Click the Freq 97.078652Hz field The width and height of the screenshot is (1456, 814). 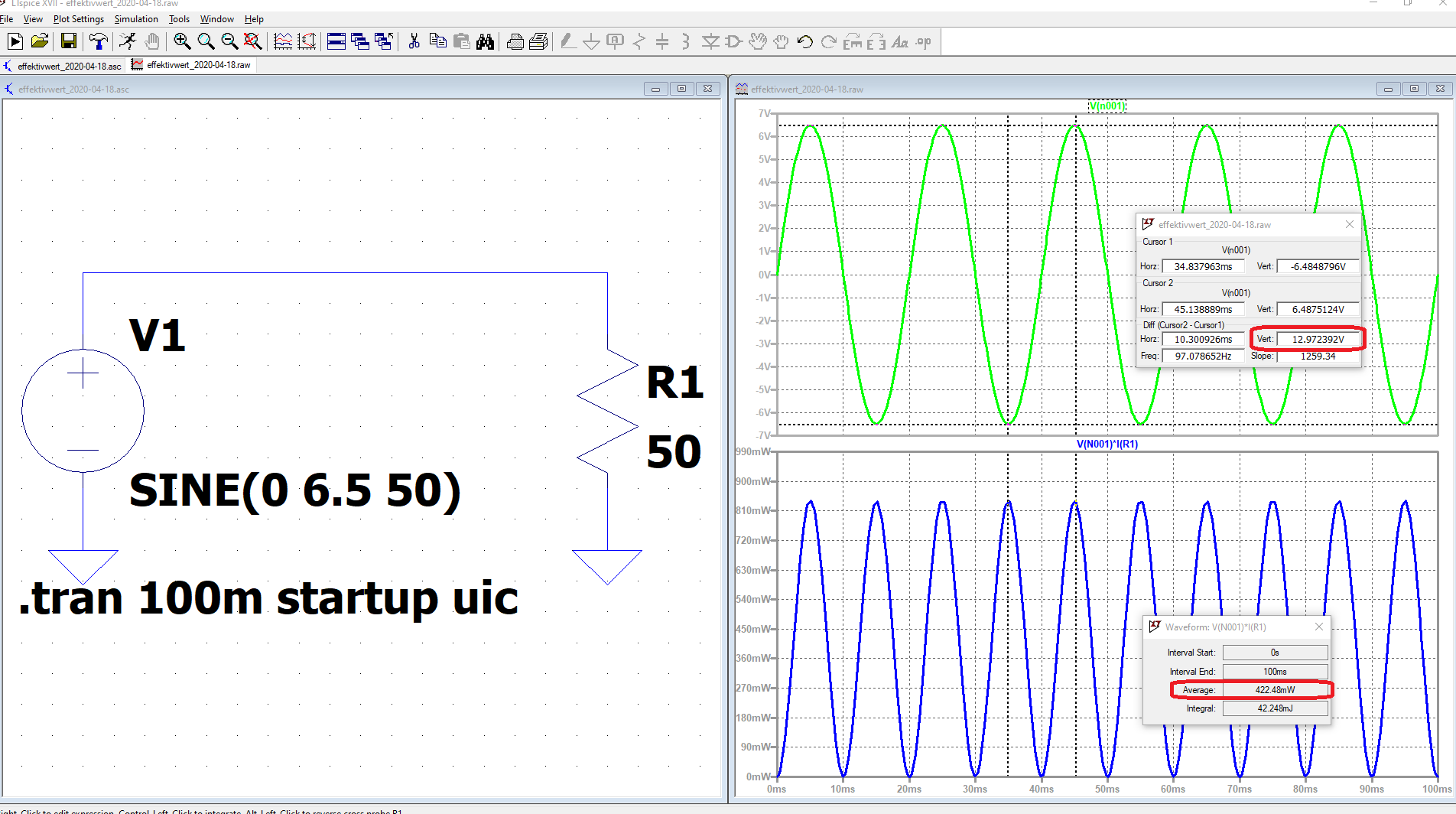click(x=1203, y=356)
